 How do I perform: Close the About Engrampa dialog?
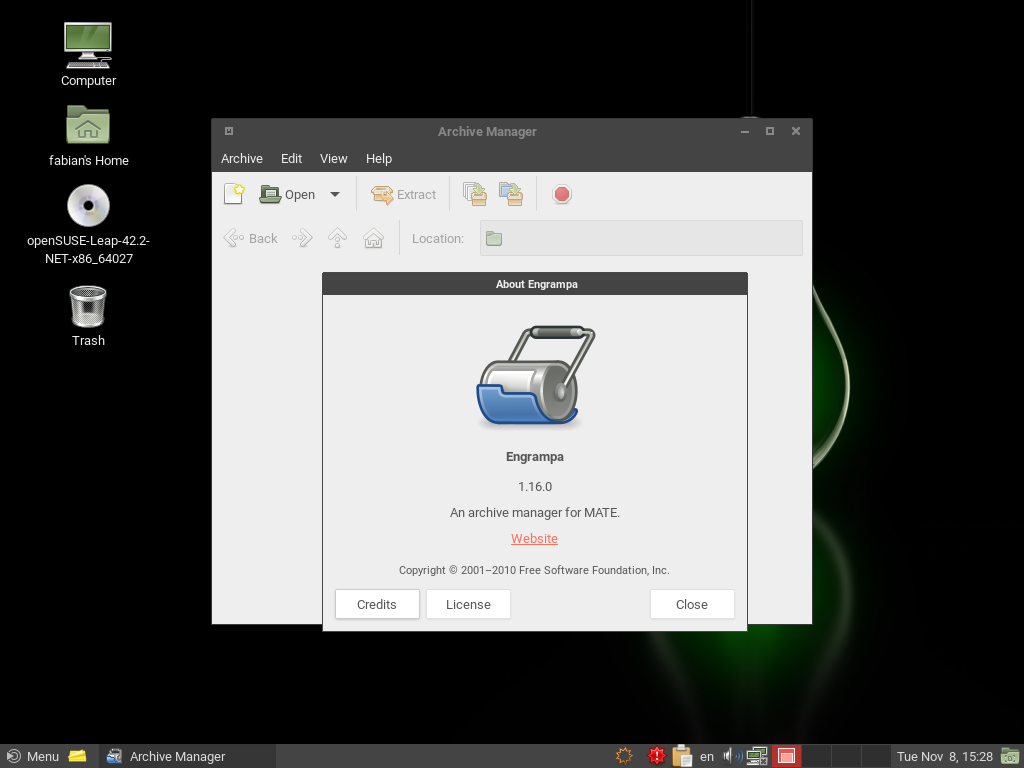[x=692, y=604]
